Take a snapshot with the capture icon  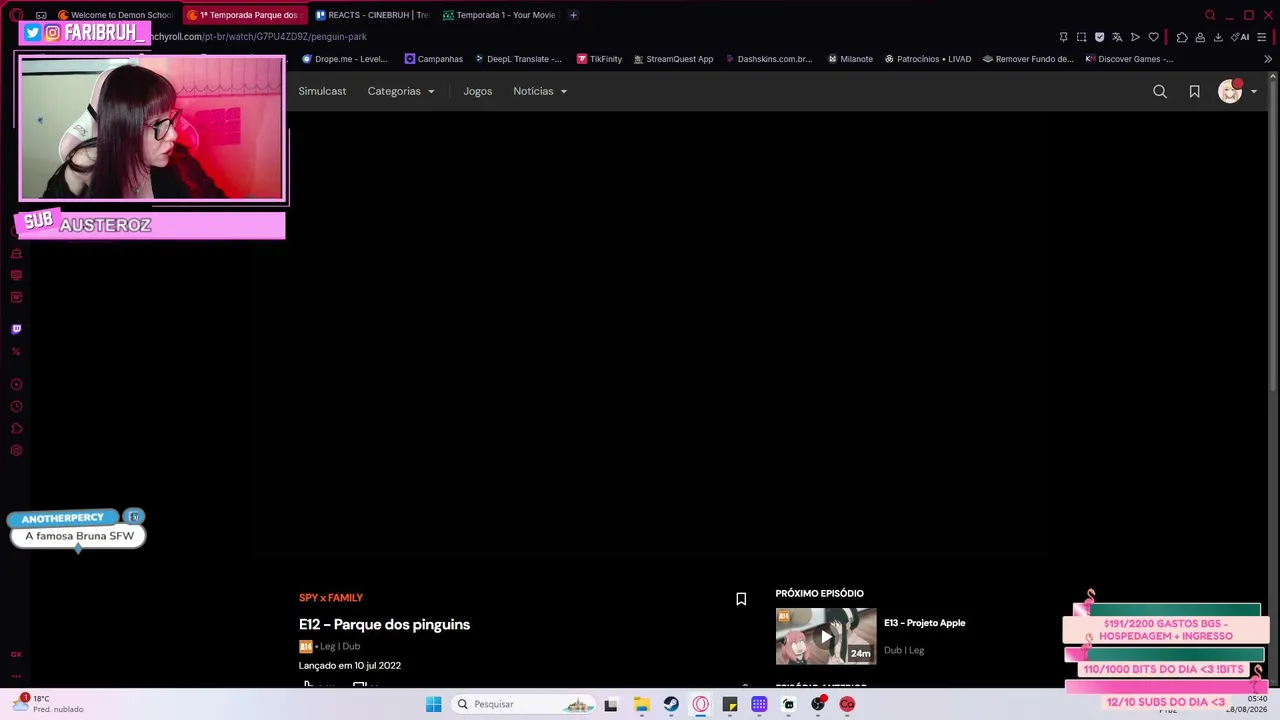click(1081, 37)
